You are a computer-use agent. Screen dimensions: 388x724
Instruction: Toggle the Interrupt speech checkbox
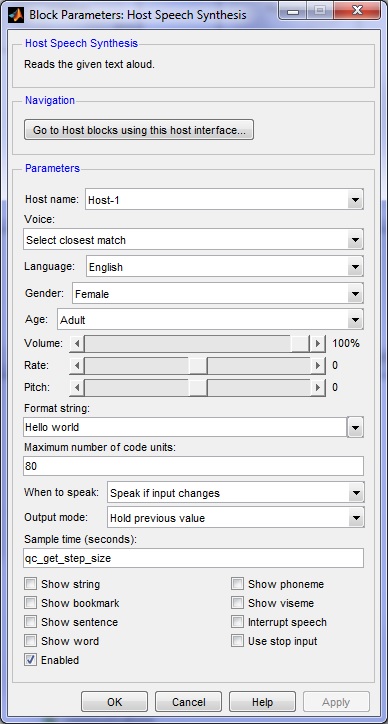(237, 622)
